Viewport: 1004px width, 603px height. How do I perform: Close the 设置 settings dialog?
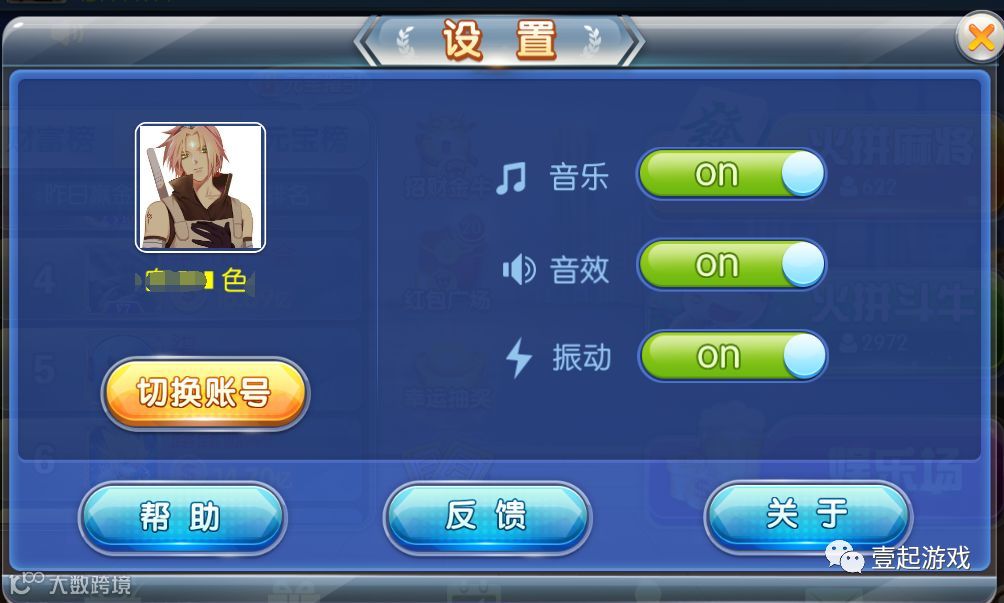pos(980,37)
